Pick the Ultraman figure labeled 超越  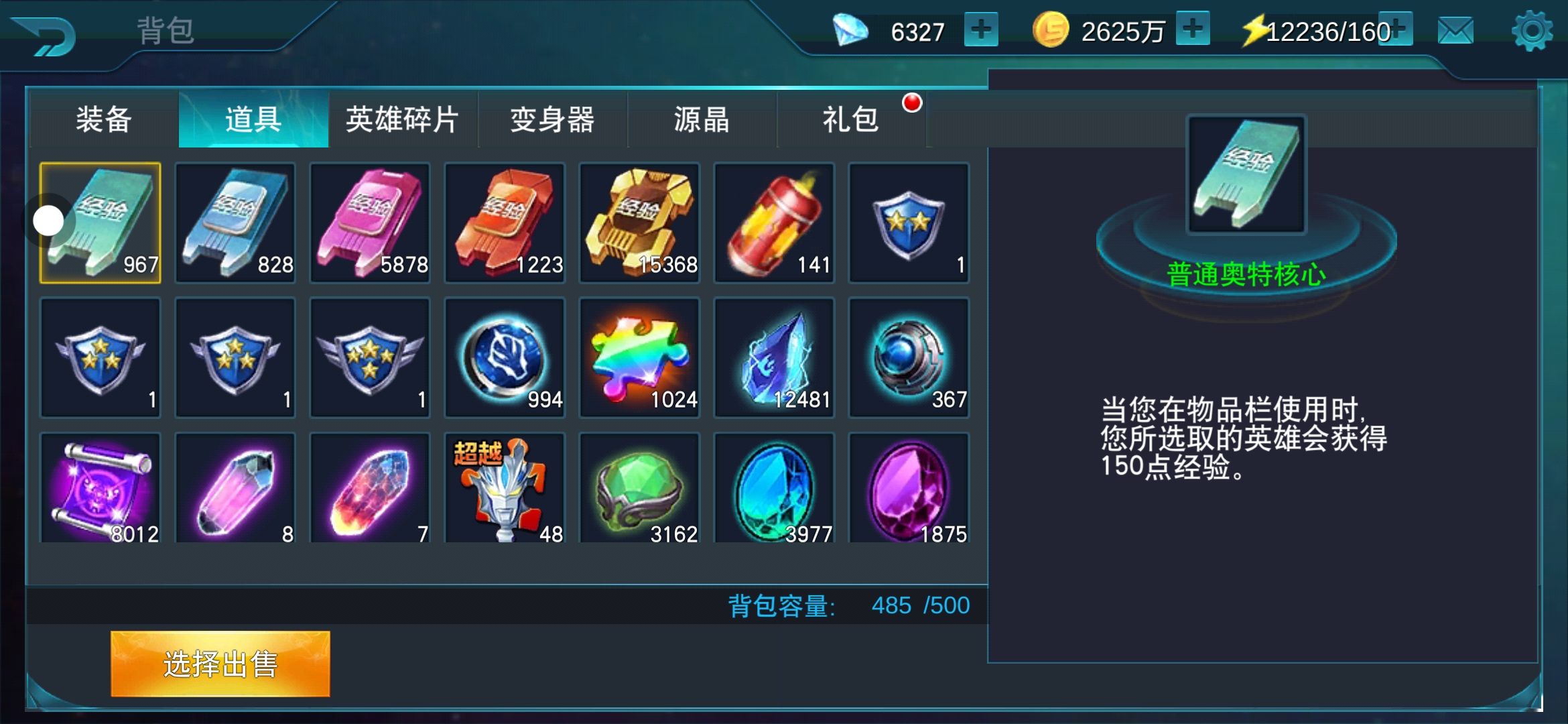point(505,488)
